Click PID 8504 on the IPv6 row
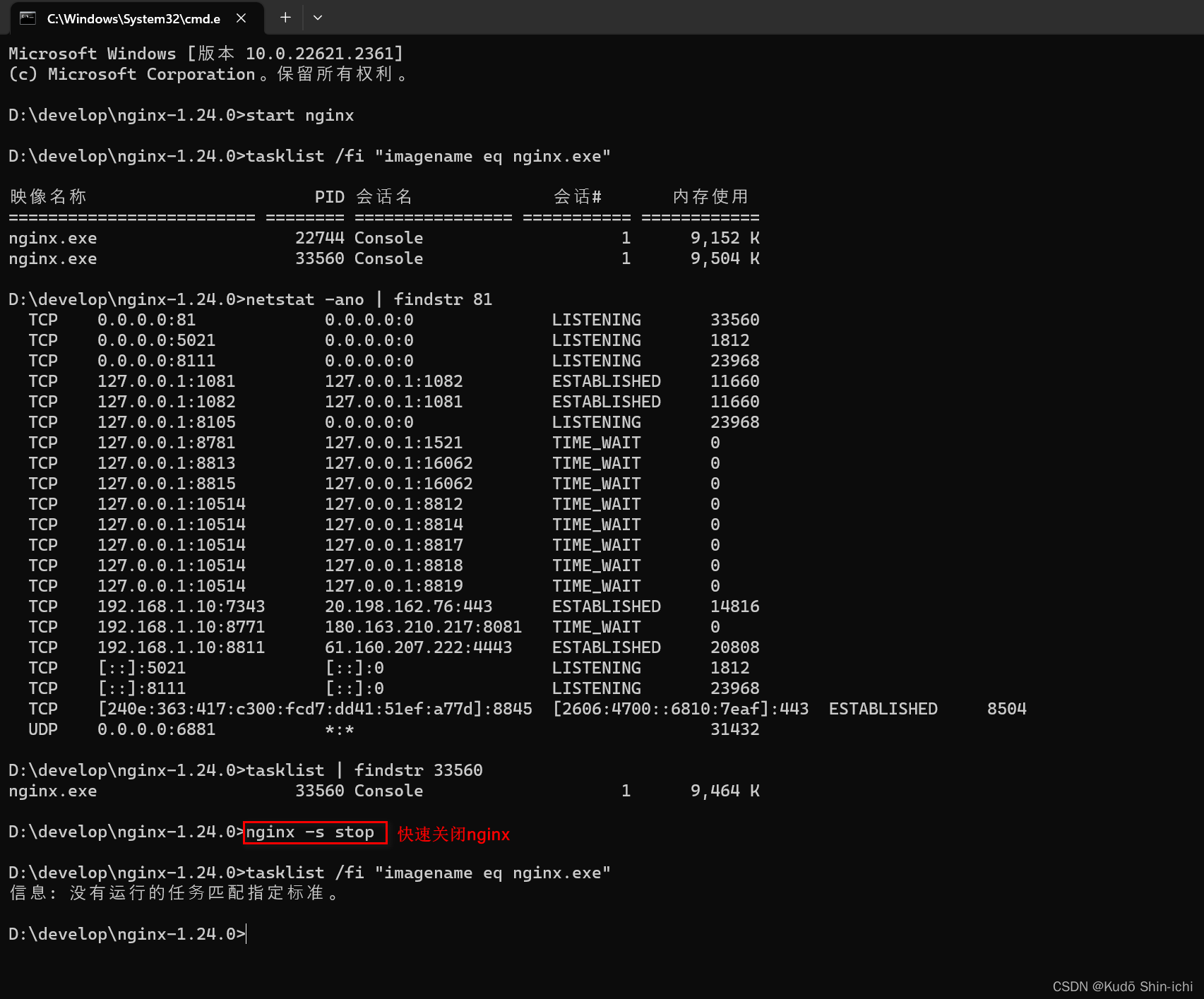Image resolution: width=1204 pixels, height=999 pixels. click(1007, 709)
